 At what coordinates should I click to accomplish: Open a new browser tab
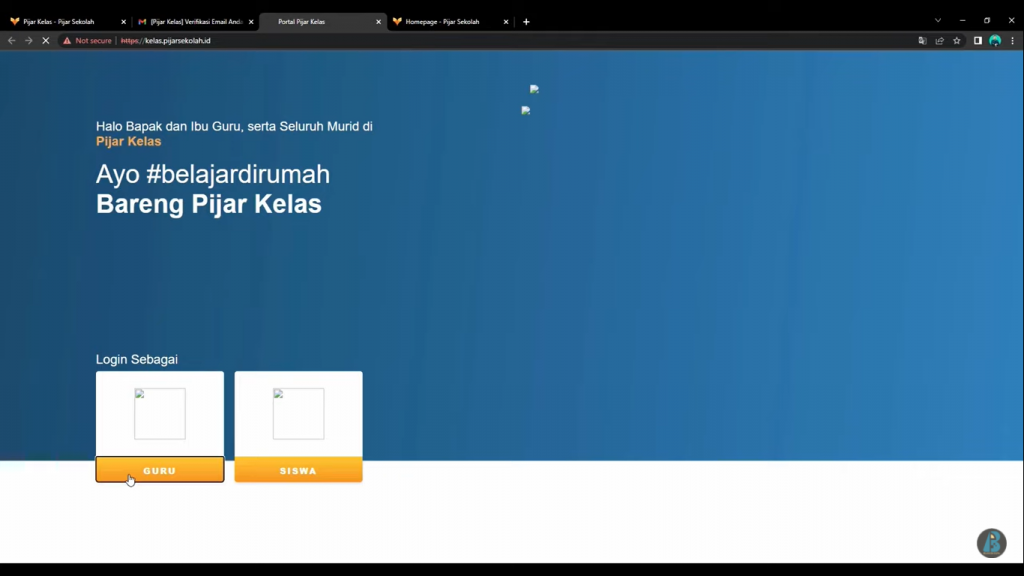526,21
